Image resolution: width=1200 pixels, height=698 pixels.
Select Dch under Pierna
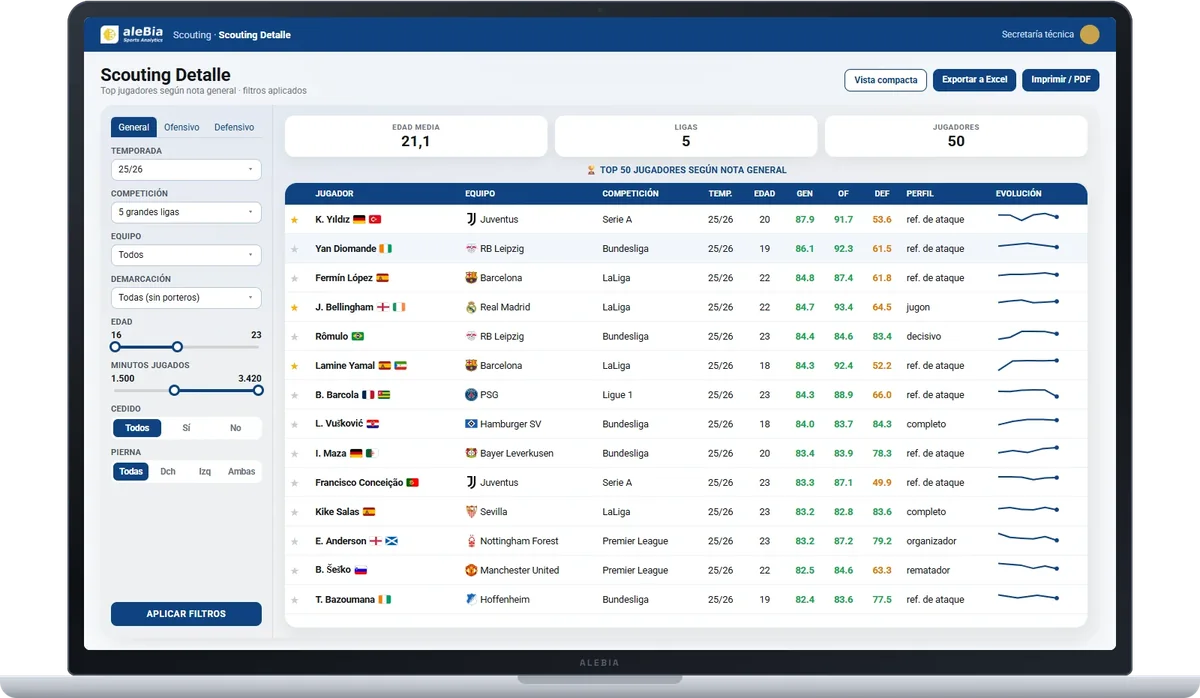click(x=168, y=471)
